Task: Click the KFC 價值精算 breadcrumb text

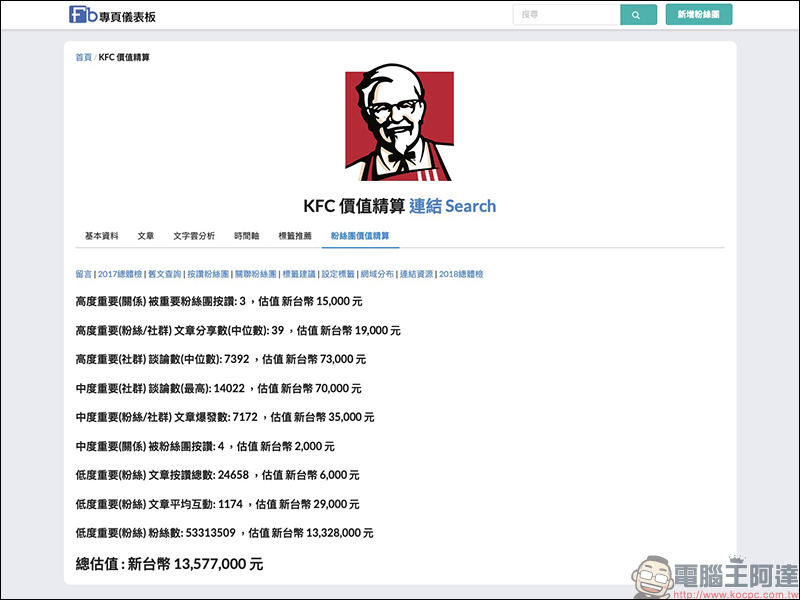Action: 124,57
